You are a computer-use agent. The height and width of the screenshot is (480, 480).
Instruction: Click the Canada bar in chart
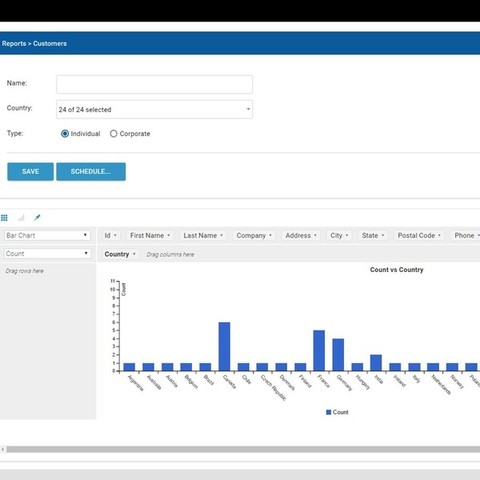point(224,346)
